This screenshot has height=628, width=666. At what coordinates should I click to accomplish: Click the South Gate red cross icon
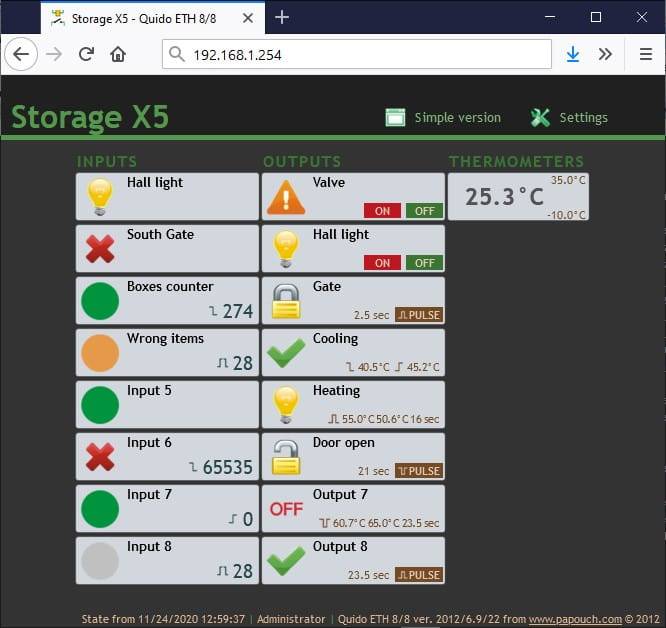(x=100, y=249)
